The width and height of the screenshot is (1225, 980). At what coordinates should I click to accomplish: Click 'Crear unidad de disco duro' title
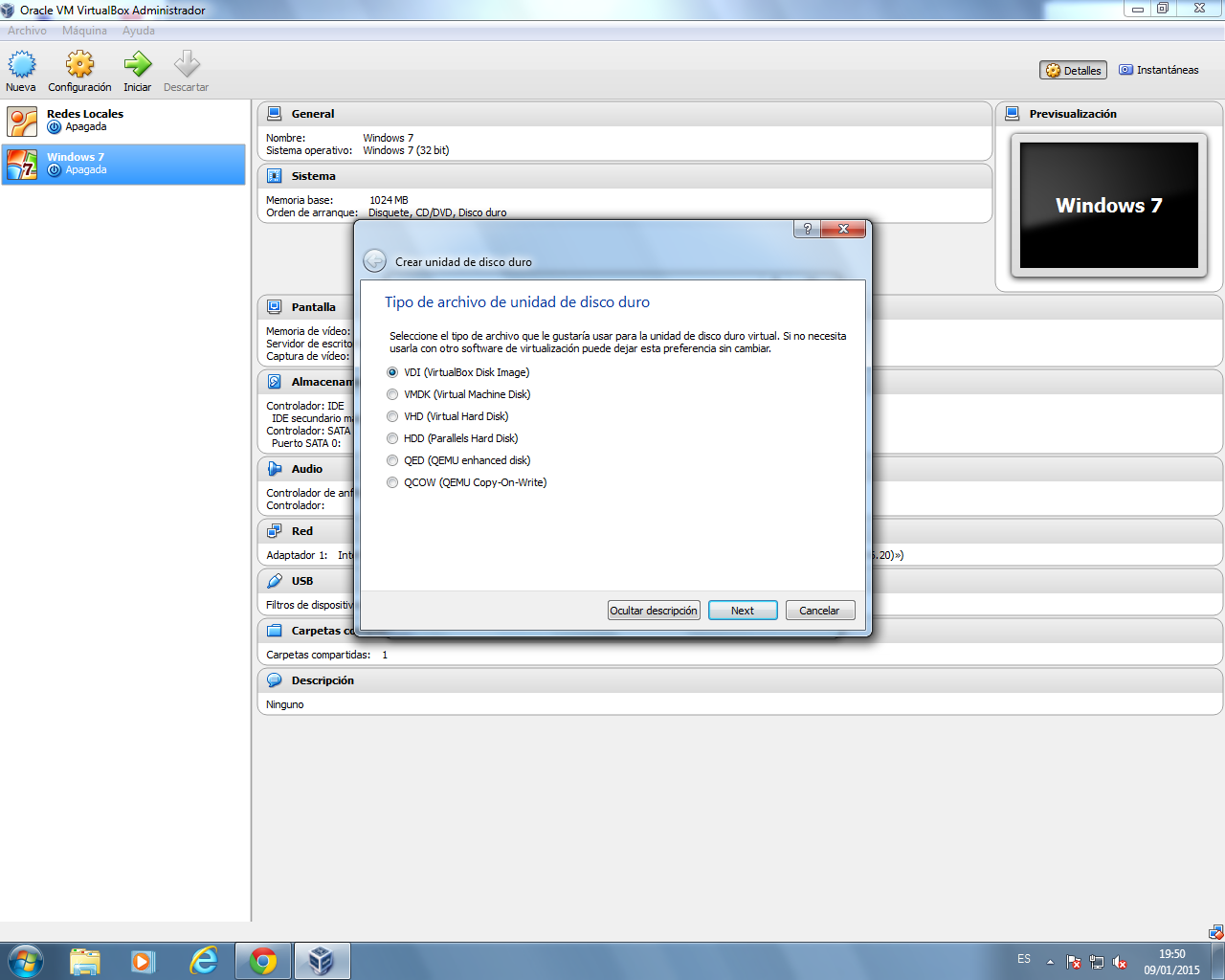point(463,262)
